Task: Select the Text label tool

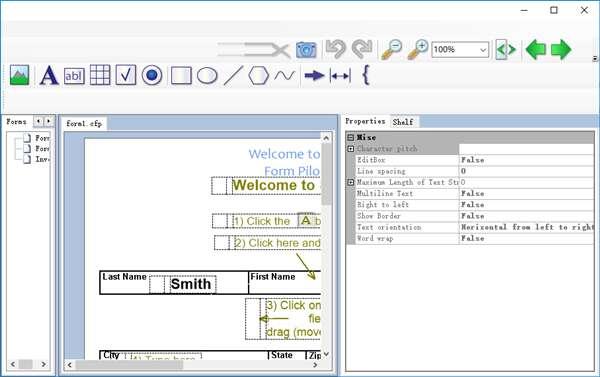Action: coord(49,75)
